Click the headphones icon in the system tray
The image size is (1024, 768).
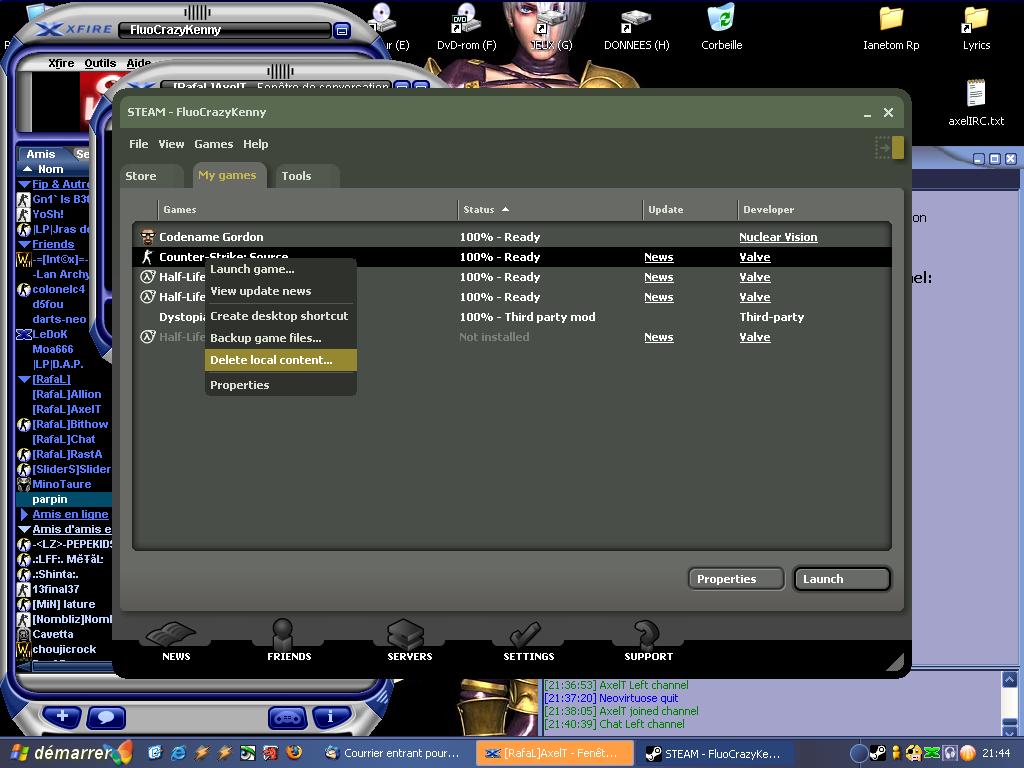[x=950, y=753]
